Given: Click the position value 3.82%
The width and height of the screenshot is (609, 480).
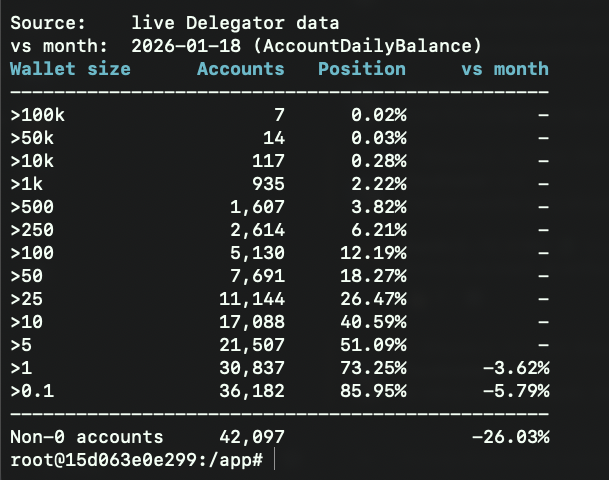Looking at the screenshot, I should coord(379,207).
